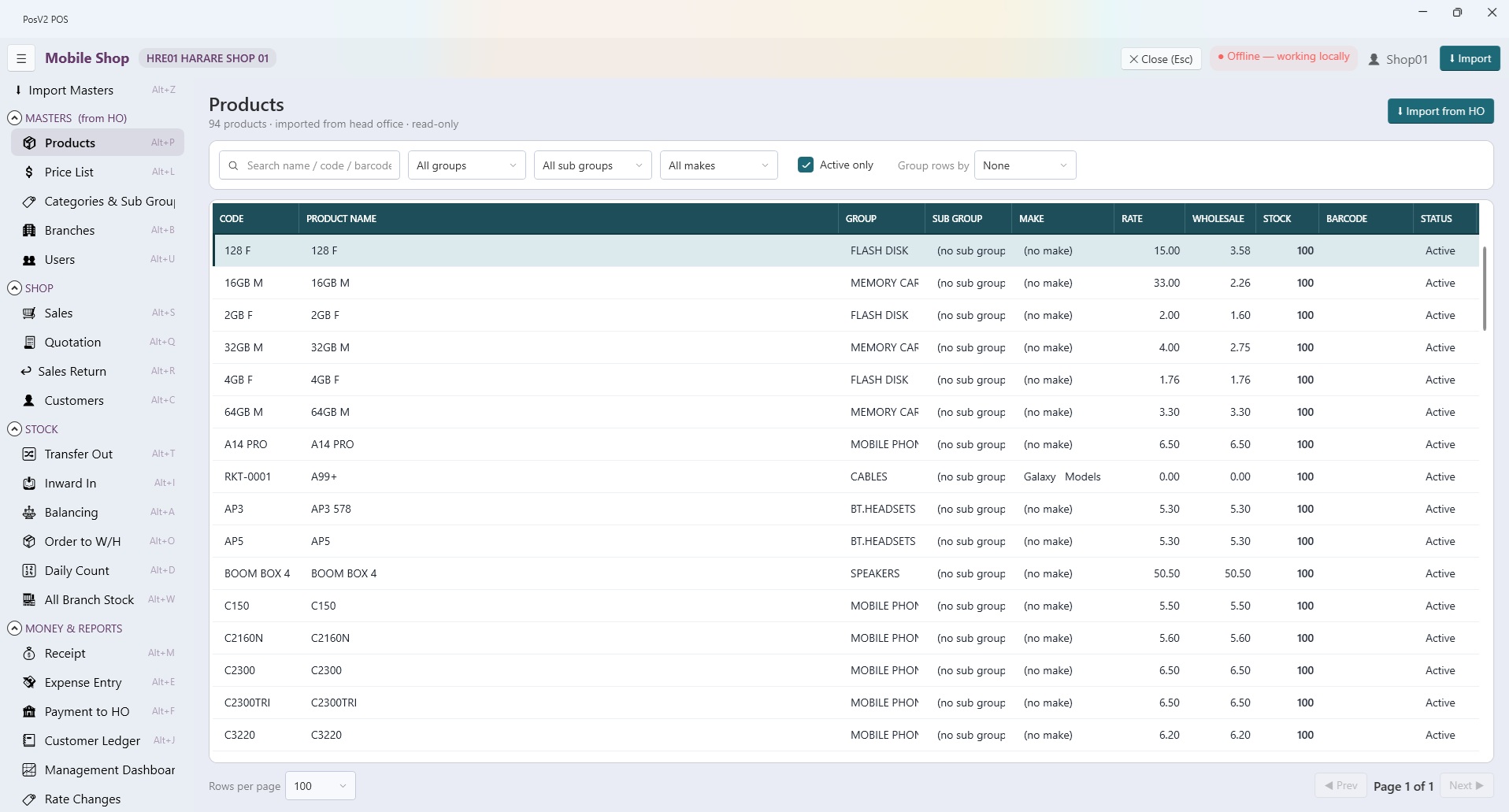This screenshot has width=1509, height=812.
Task: Open Transfer Out in sidebar
Action: point(98,454)
